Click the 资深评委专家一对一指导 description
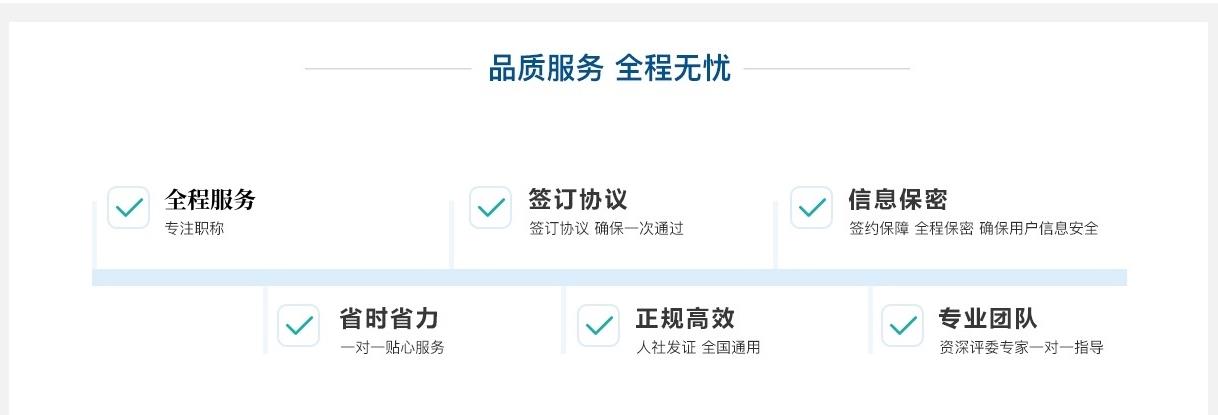1218x415 pixels. coord(1021,348)
